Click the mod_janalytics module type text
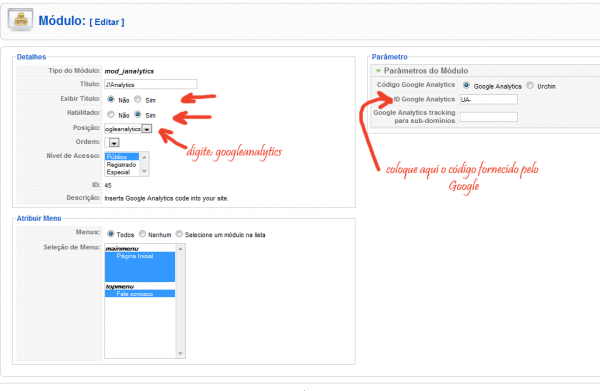 [x=129, y=71]
